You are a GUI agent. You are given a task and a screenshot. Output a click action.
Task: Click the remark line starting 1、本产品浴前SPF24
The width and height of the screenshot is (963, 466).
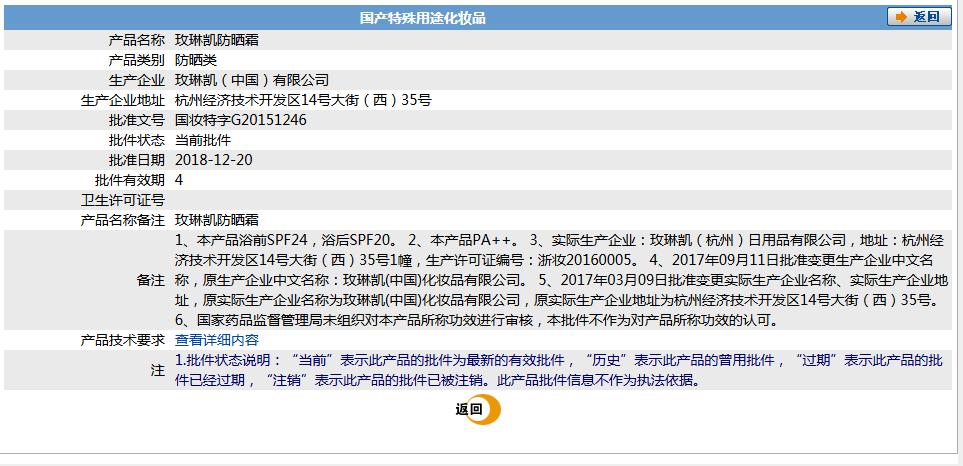coord(559,240)
